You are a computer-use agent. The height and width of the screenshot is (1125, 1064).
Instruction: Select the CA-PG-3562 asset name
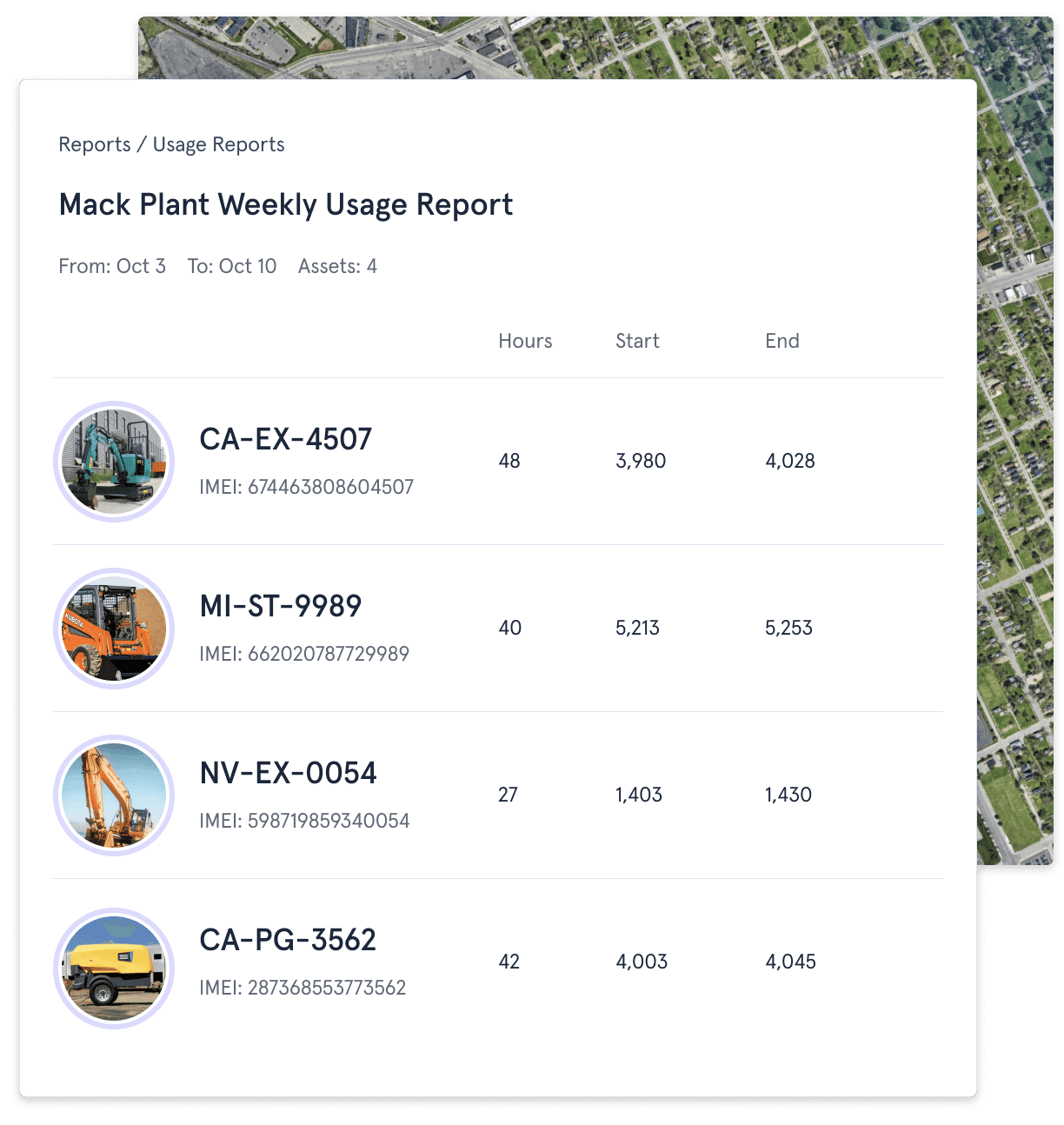coord(288,940)
